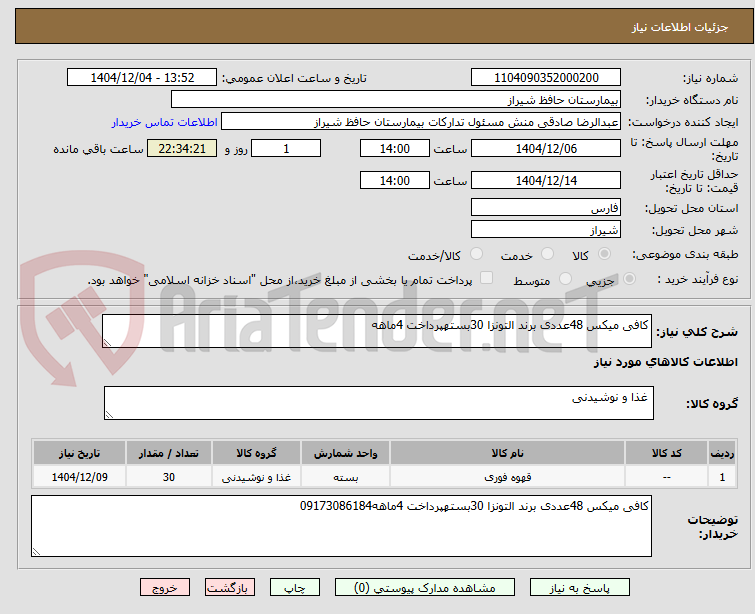The height and width of the screenshot is (614, 755).
Task: Select the متوسط purchase type radio
Action: point(565,279)
